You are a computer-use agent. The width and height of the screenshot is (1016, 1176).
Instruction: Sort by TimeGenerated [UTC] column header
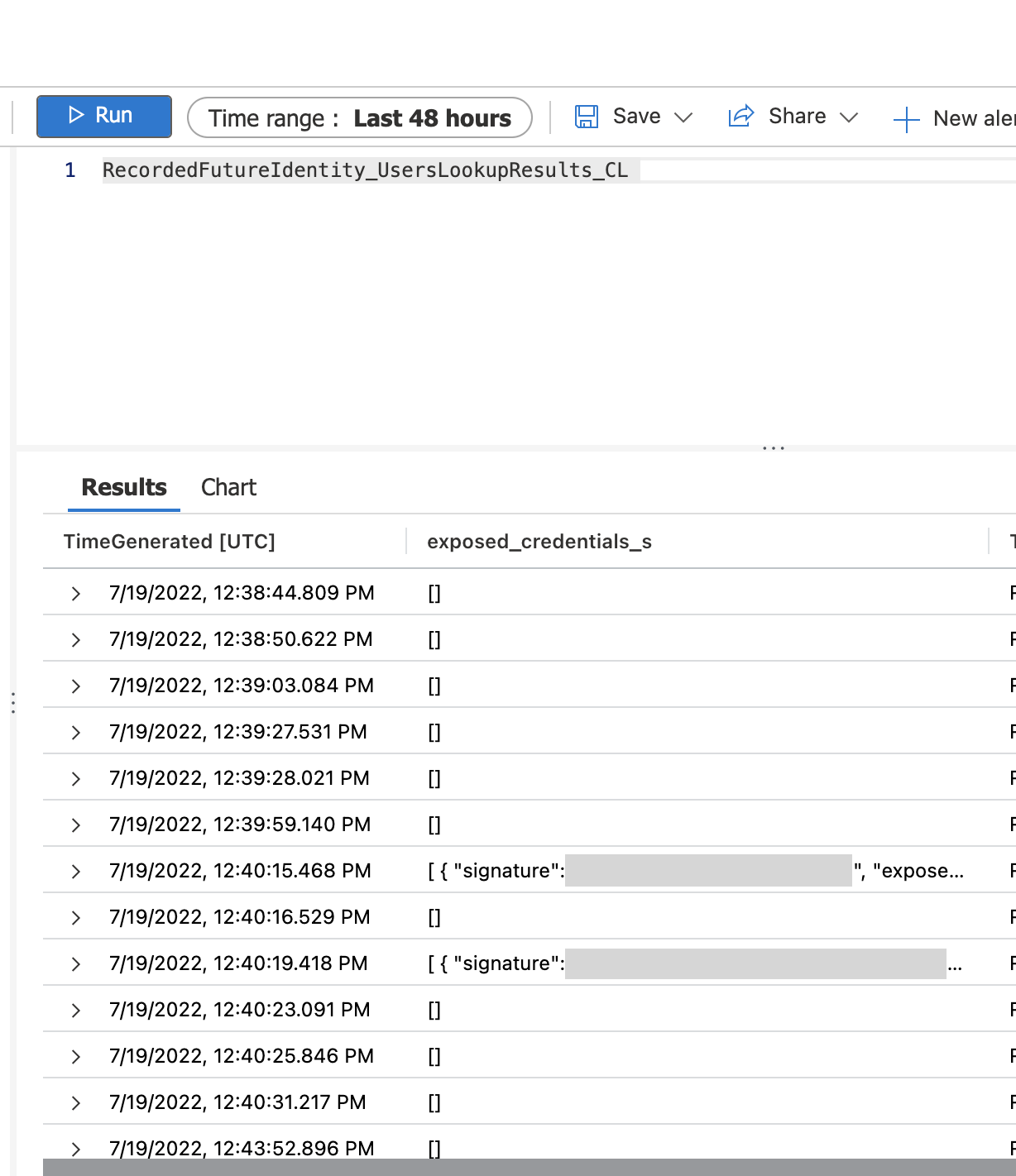click(170, 542)
